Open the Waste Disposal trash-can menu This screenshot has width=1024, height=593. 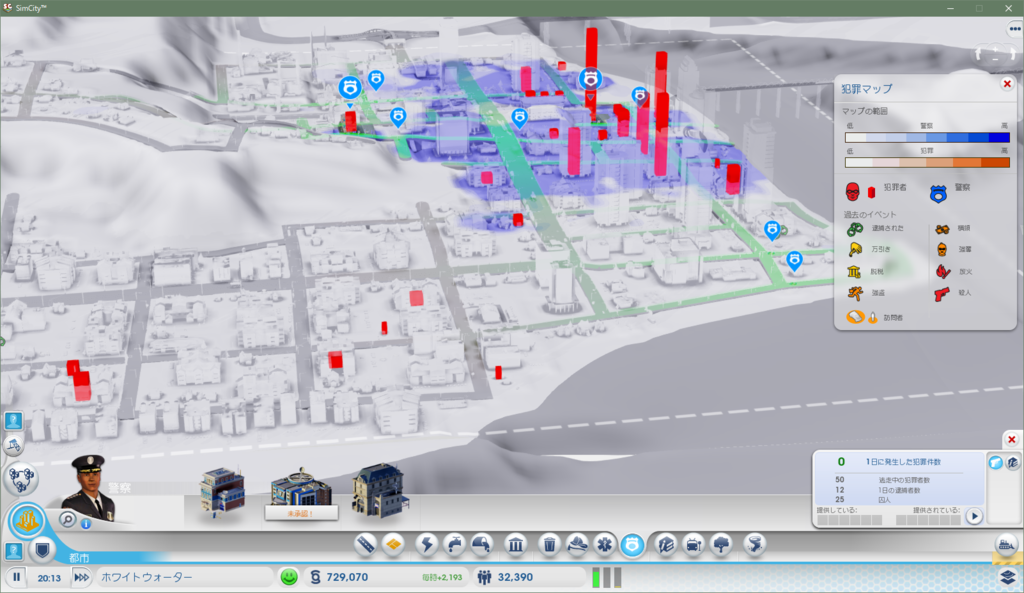point(550,544)
